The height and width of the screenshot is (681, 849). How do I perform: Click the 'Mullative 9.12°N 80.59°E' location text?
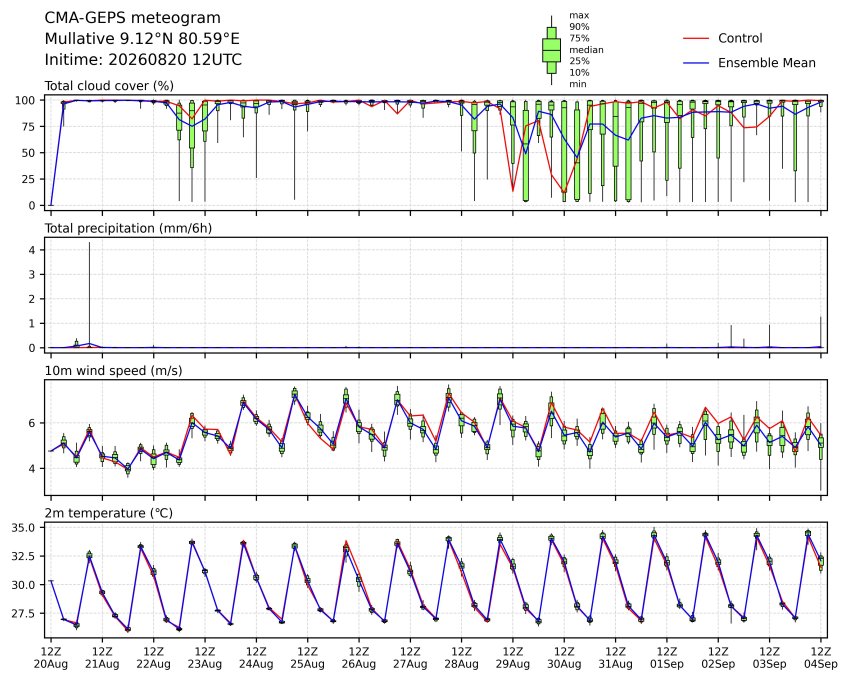142,39
